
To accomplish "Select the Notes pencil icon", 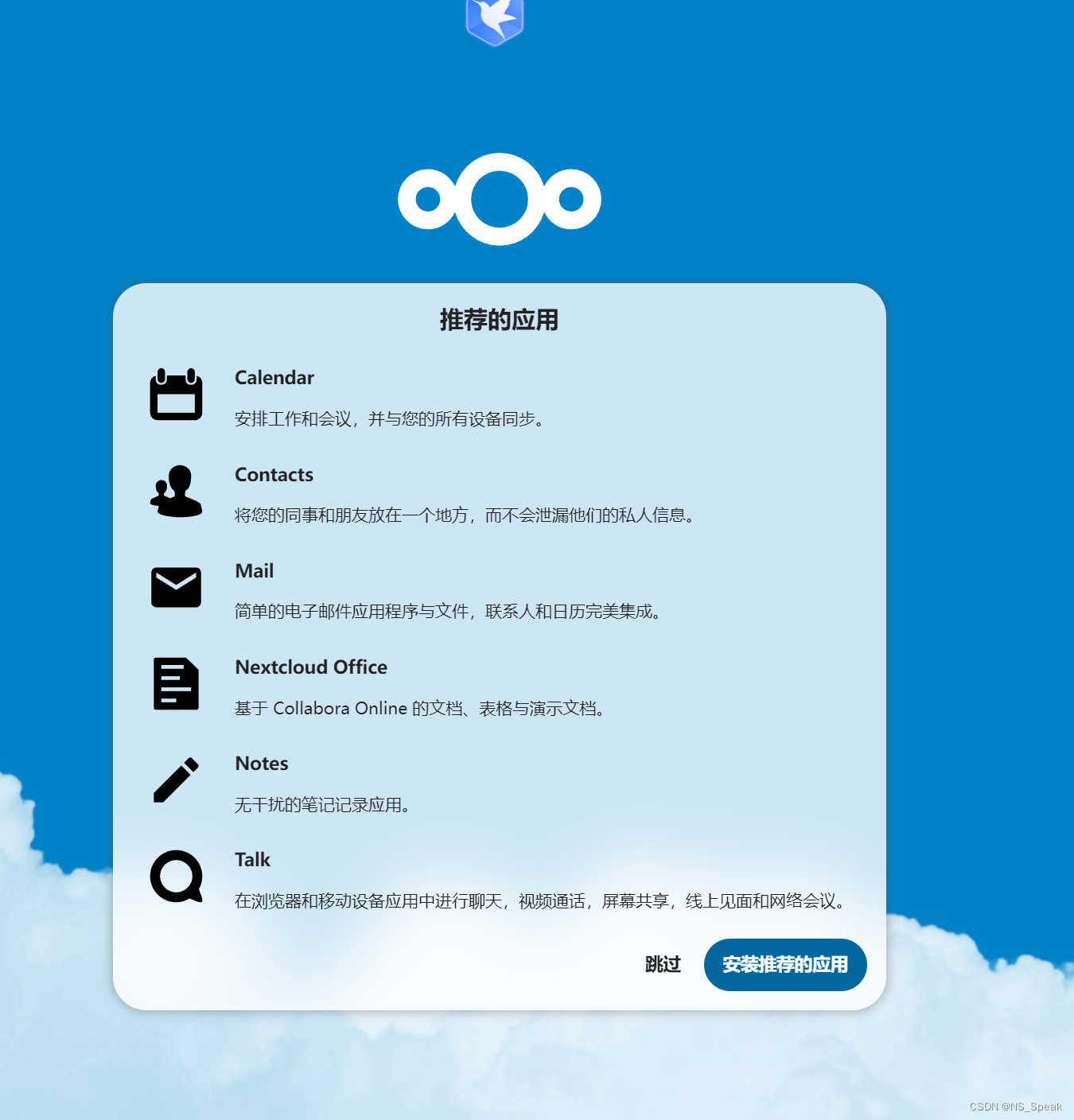I will pyautogui.click(x=176, y=780).
